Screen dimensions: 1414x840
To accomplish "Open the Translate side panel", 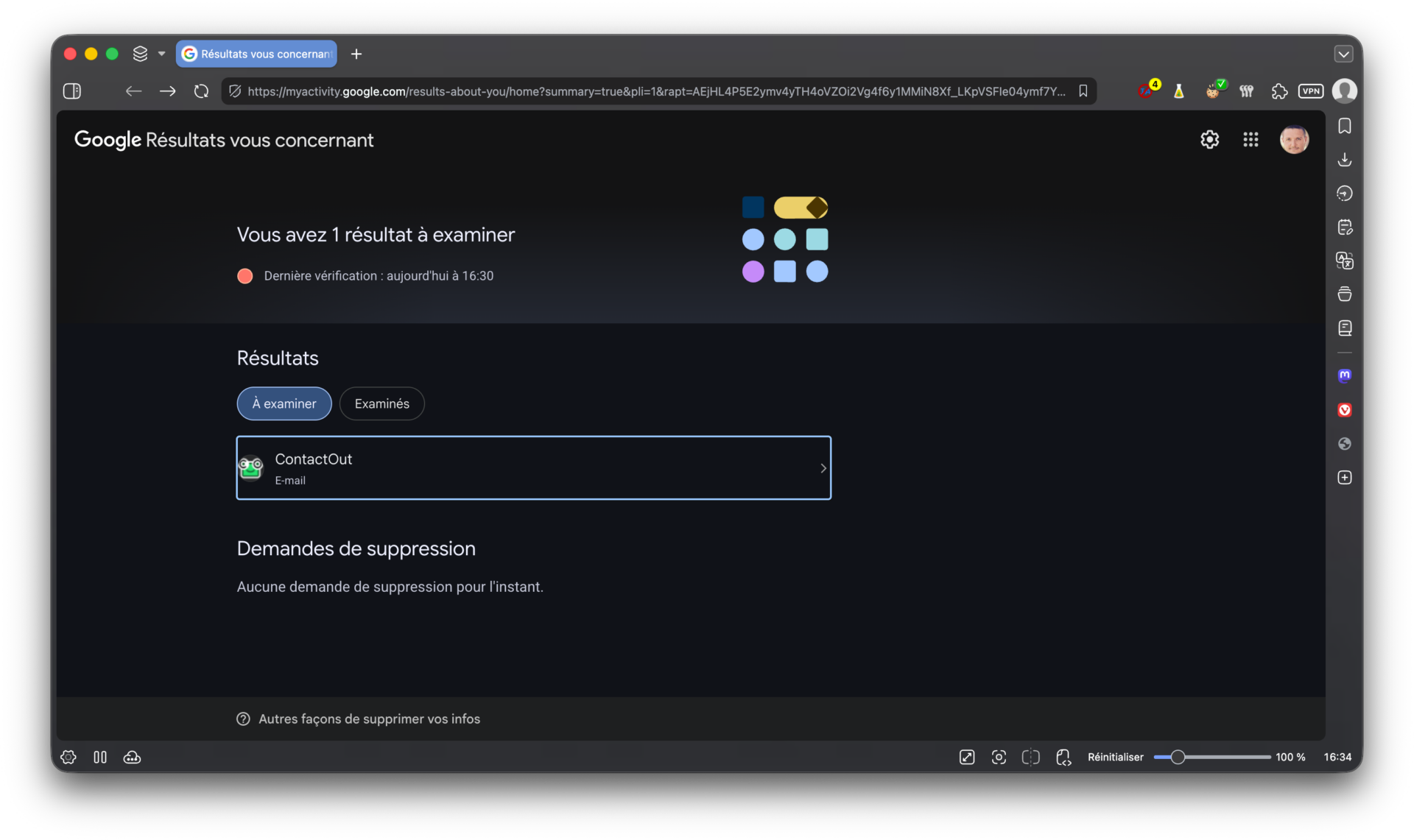I will click(x=1344, y=261).
